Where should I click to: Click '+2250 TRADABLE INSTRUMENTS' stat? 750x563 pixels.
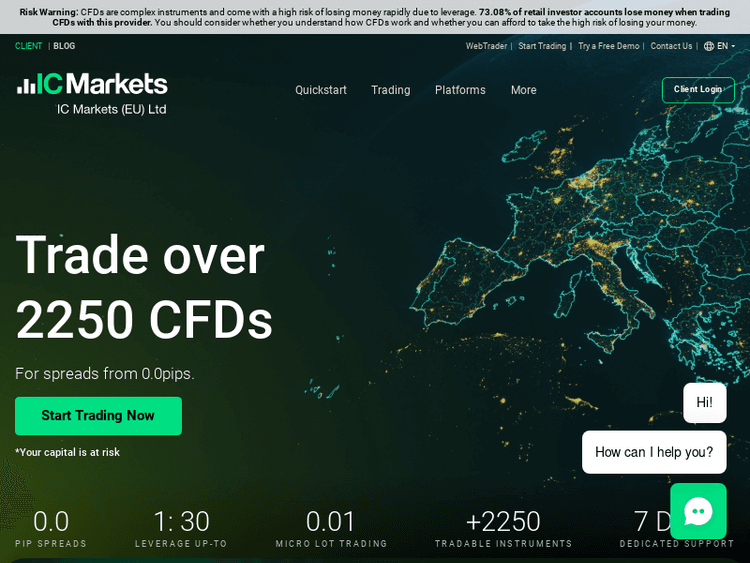[503, 528]
